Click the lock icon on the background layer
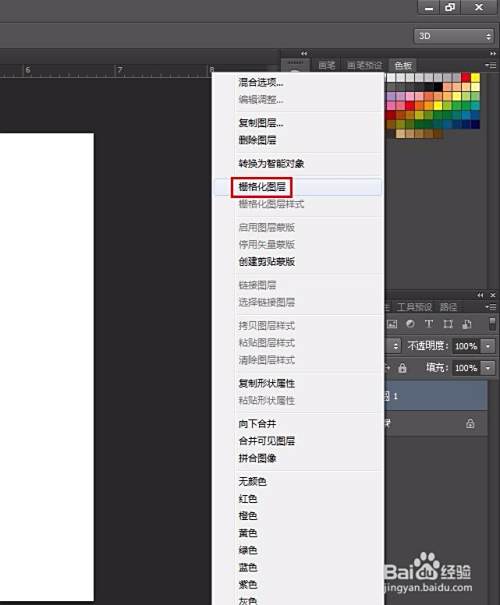This screenshot has height=605, width=500. point(470,424)
